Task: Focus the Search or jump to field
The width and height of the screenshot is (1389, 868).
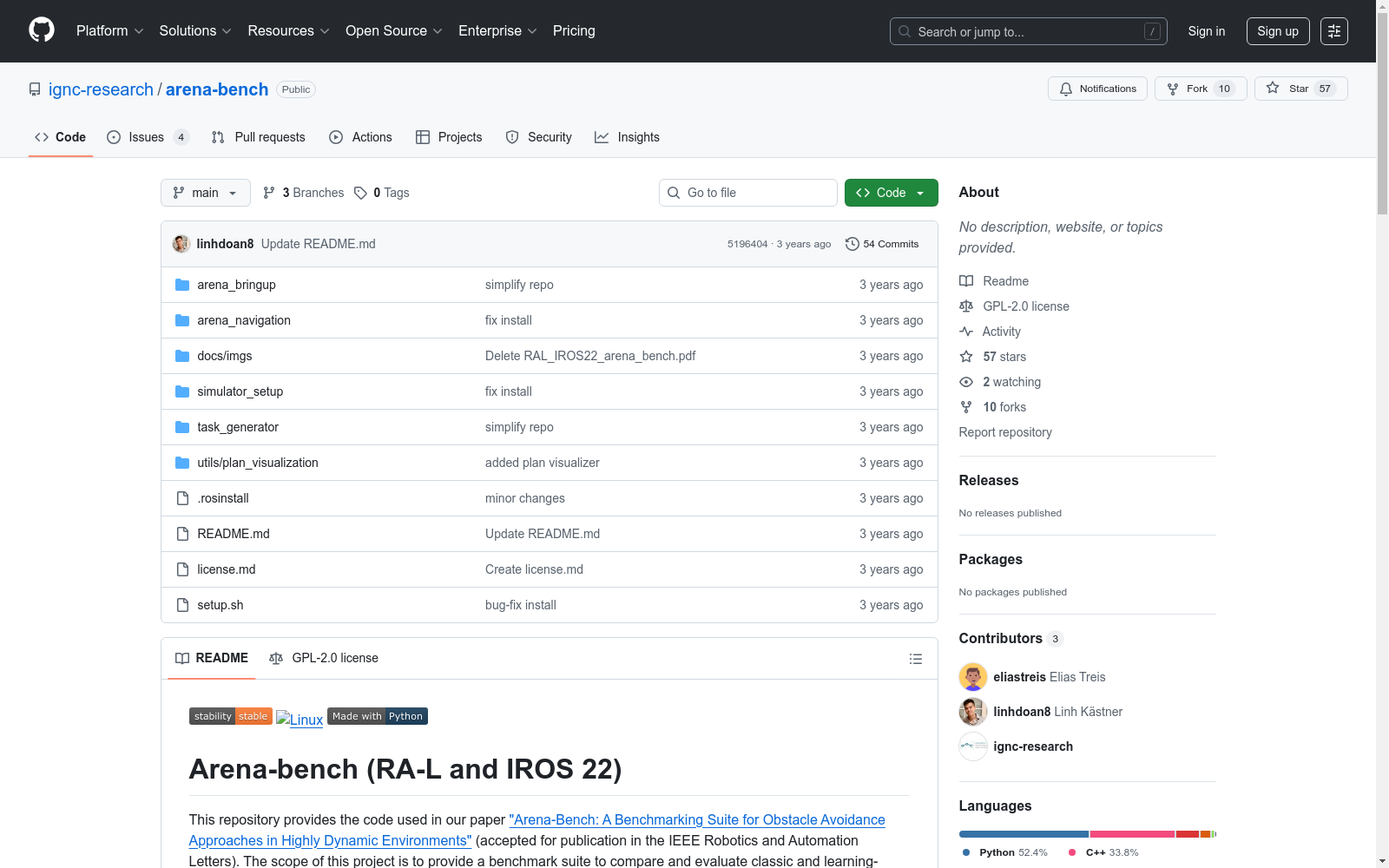Action: pyautogui.click(x=1029, y=31)
